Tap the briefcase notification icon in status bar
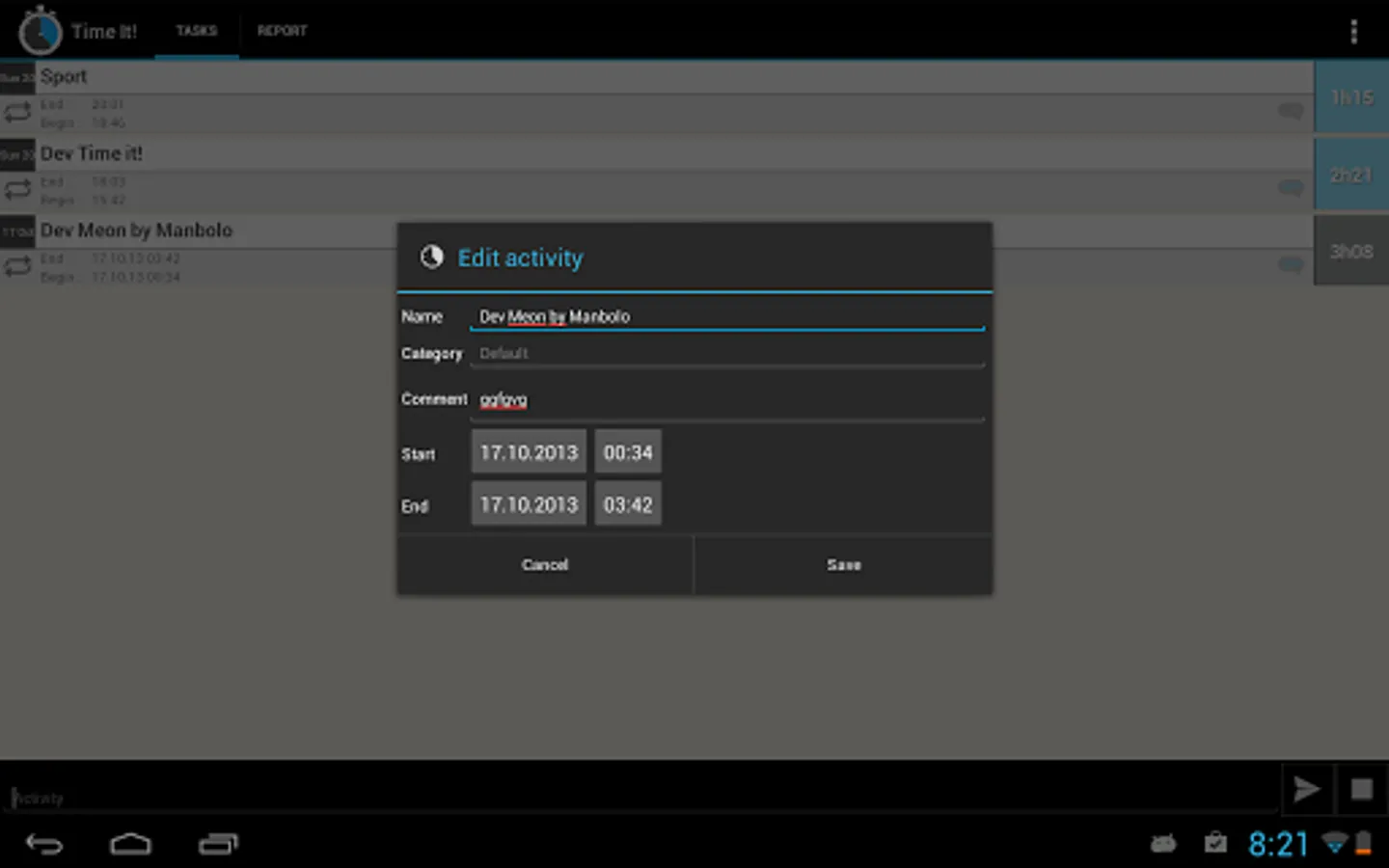Screen dimensions: 1389x868 pos(1215,843)
